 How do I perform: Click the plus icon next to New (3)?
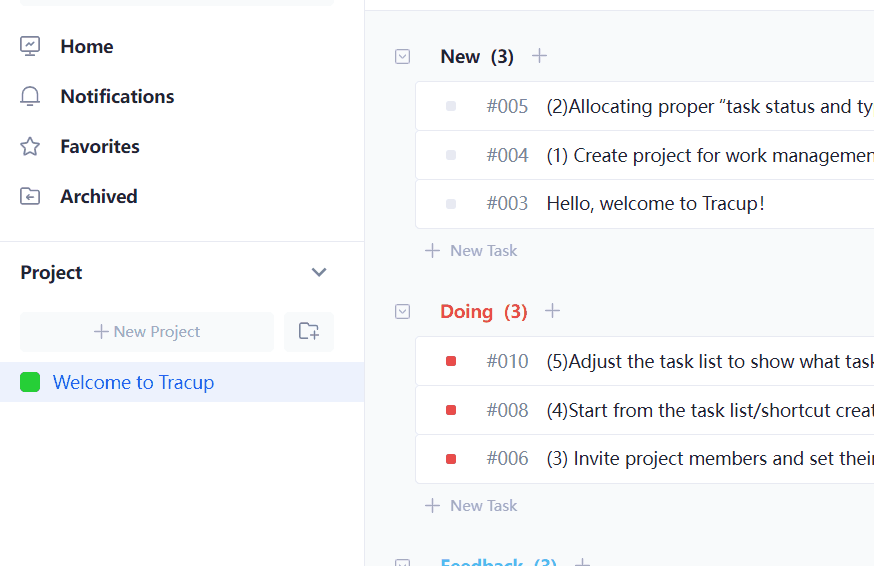(539, 56)
